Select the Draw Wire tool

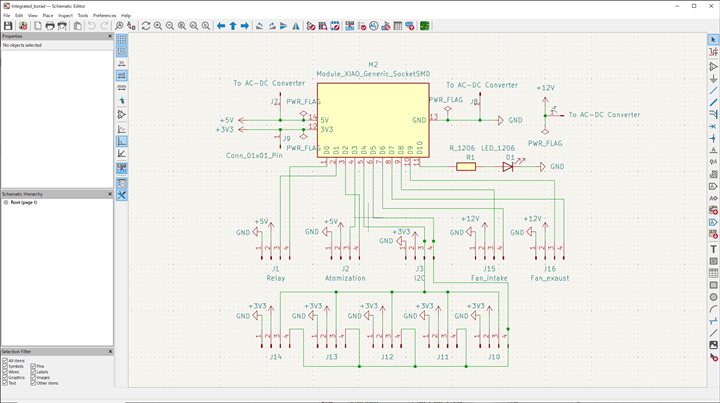pos(713,91)
